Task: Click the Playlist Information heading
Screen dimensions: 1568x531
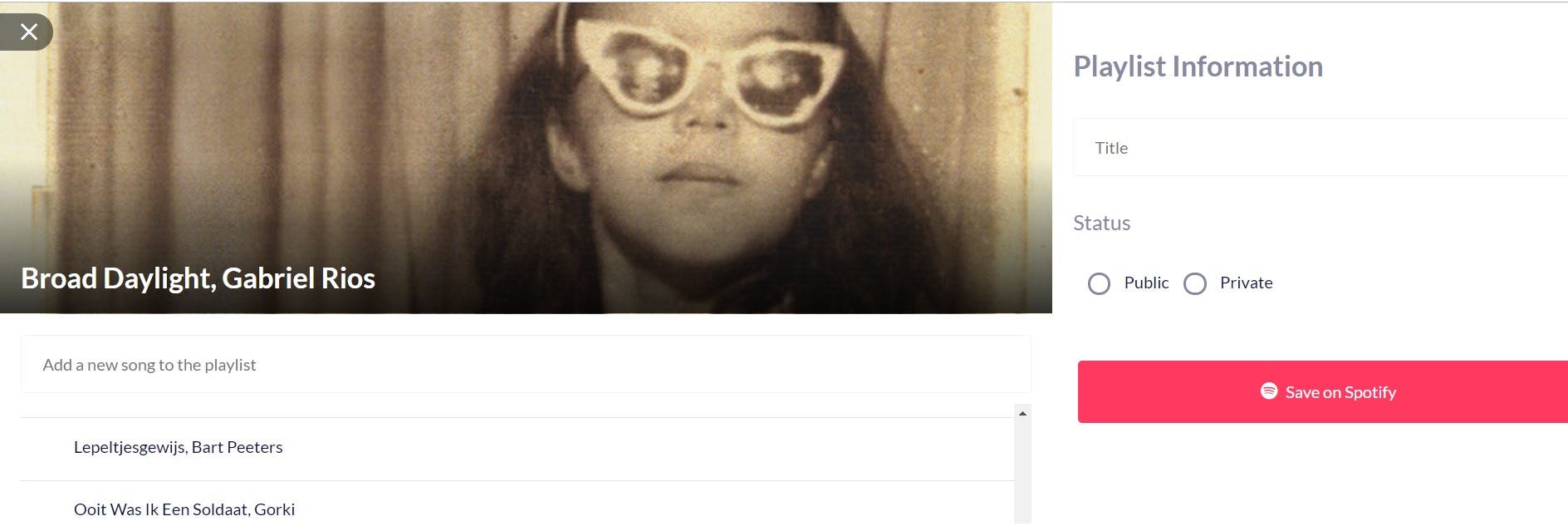Action: (x=1198, y=66)
